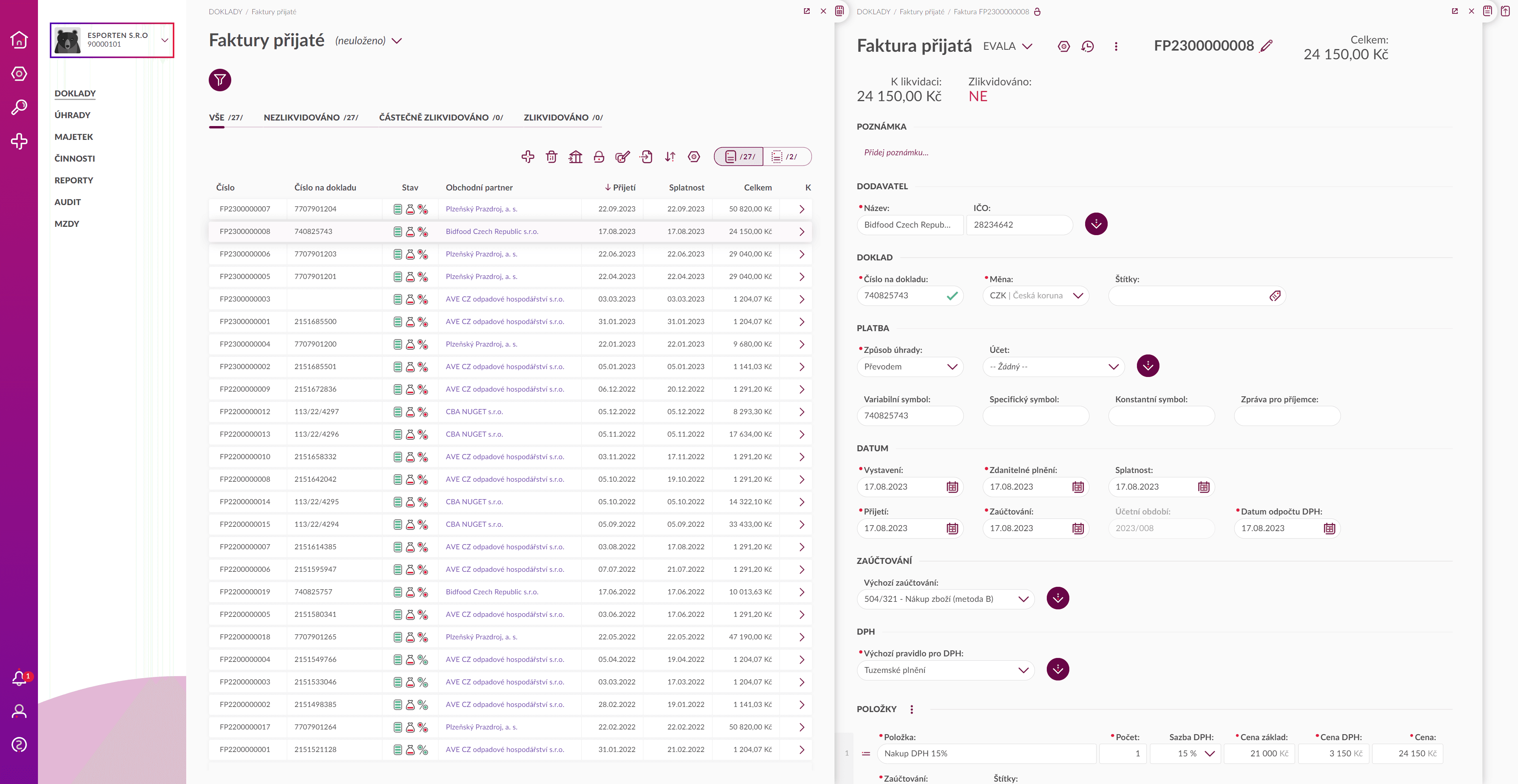
Task: Toggle selected view showing /2/
Action: click(x=787, y=157)
